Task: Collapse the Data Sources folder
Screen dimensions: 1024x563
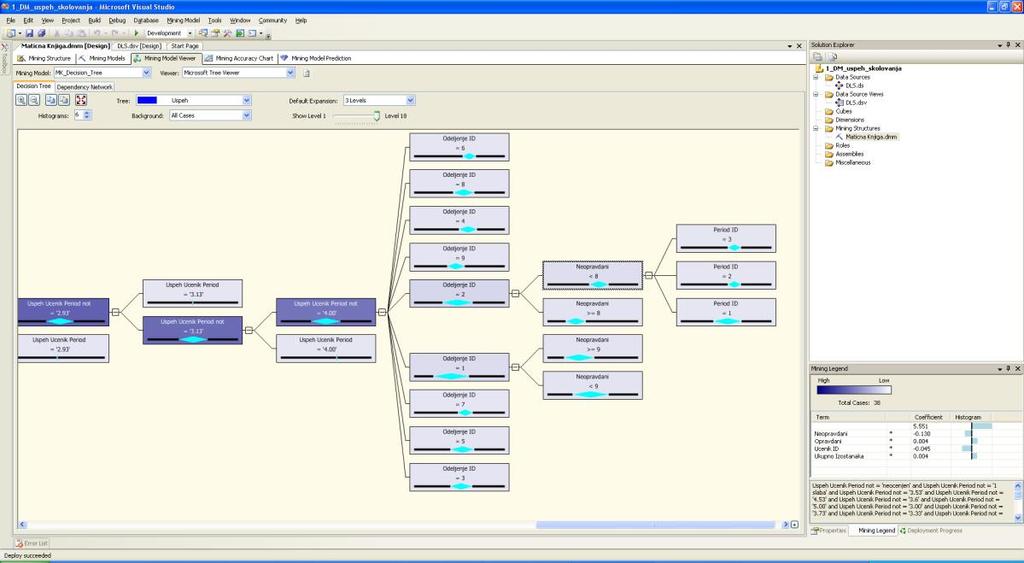Action: click(x=816, y=77)
